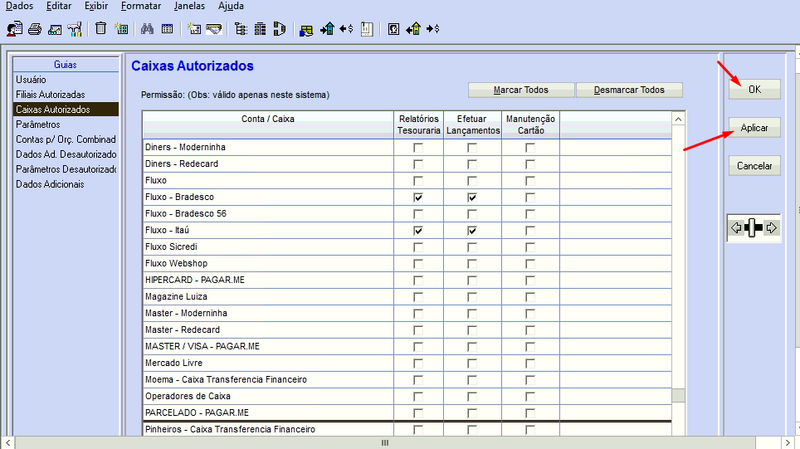Click the Marcar Todos button
This screenshot has height=449, width=800.
(521, 90)
